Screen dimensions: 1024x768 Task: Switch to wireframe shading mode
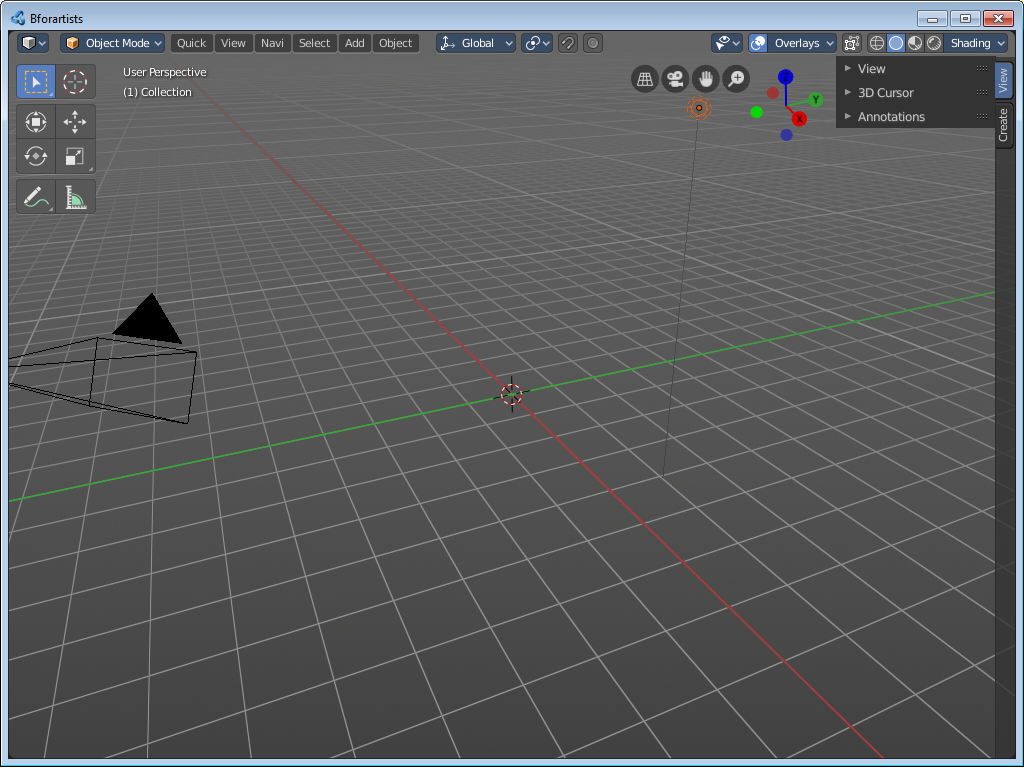point(876,43)
